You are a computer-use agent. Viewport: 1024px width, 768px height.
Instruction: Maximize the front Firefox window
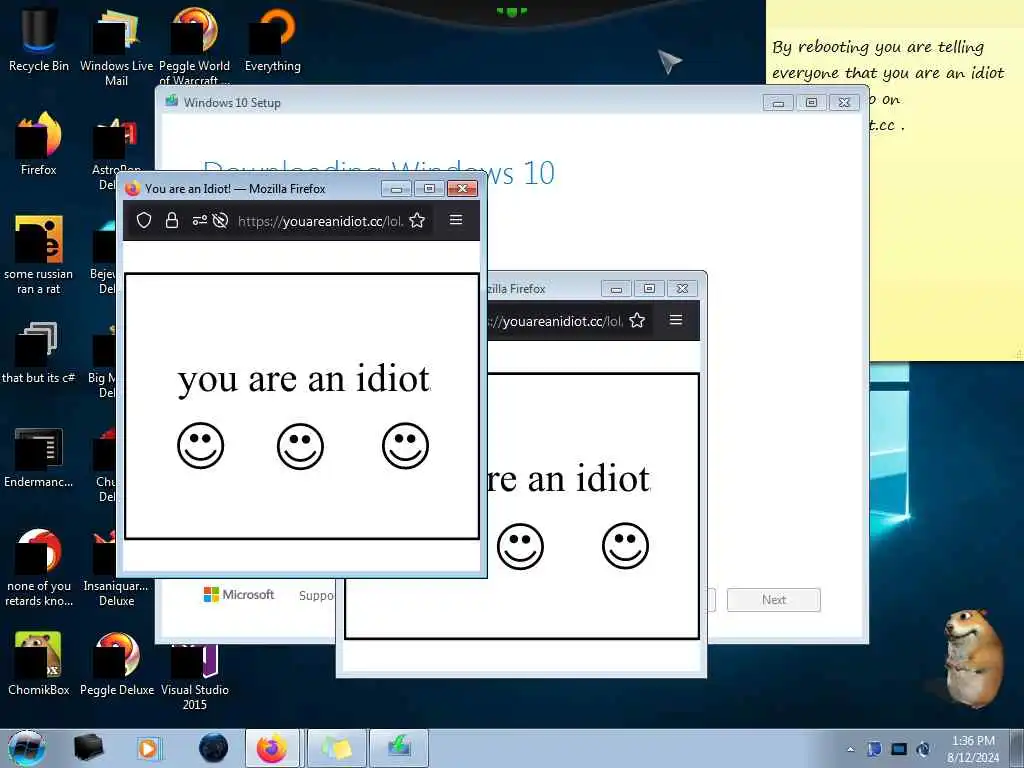click(x=429, y=189)
